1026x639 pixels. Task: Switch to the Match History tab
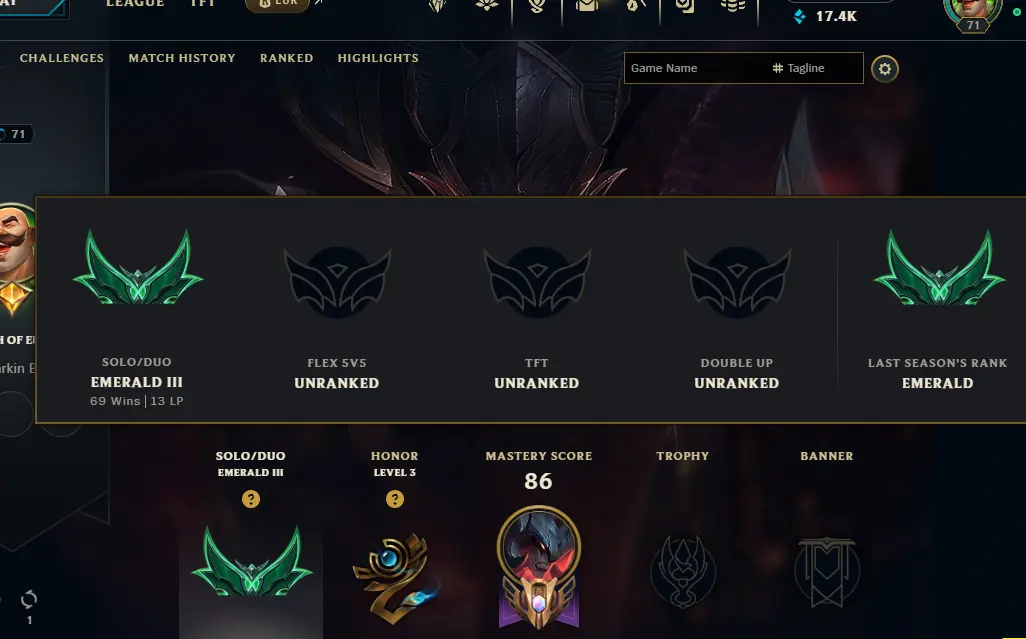tap(182, 58)
